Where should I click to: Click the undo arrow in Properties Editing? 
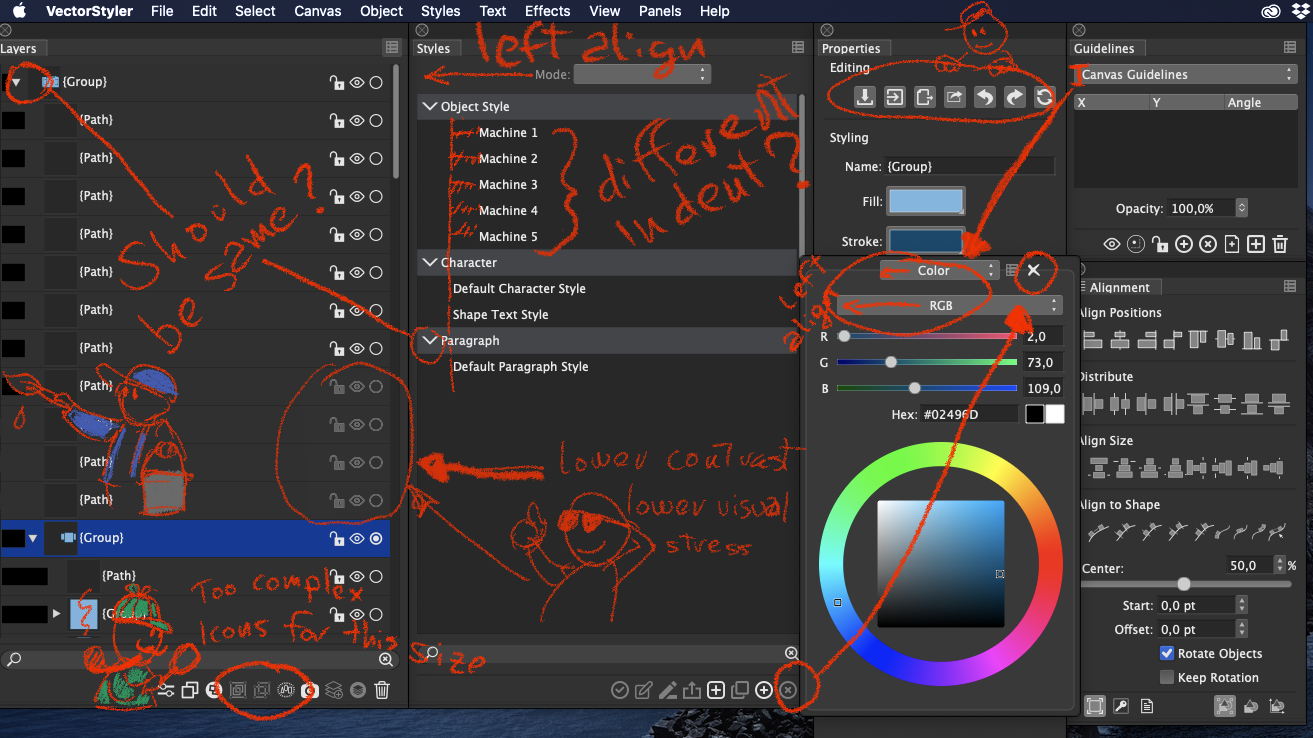tap(985, 97)
